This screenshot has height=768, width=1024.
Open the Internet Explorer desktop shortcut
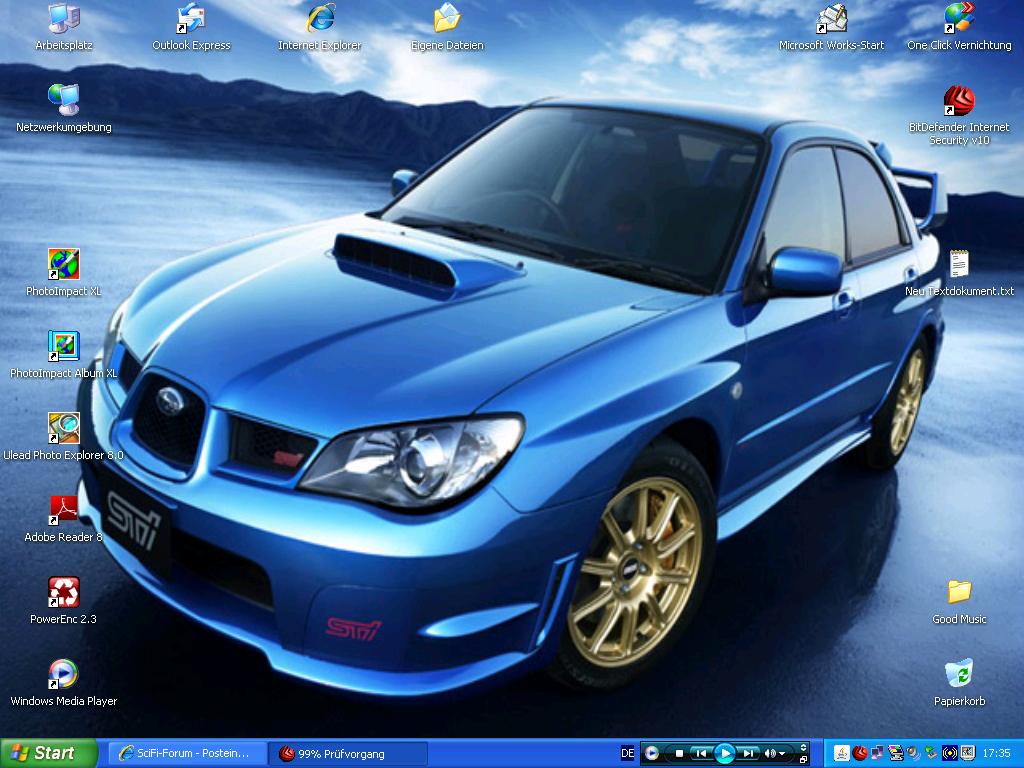[320, 18]
